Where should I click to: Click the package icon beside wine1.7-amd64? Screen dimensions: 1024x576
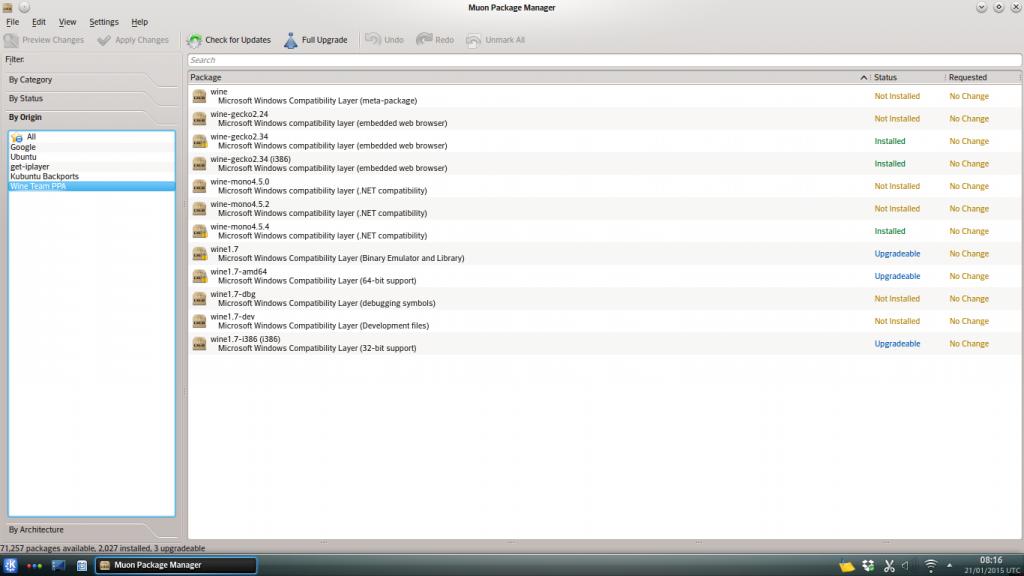(x=199, y=276)
